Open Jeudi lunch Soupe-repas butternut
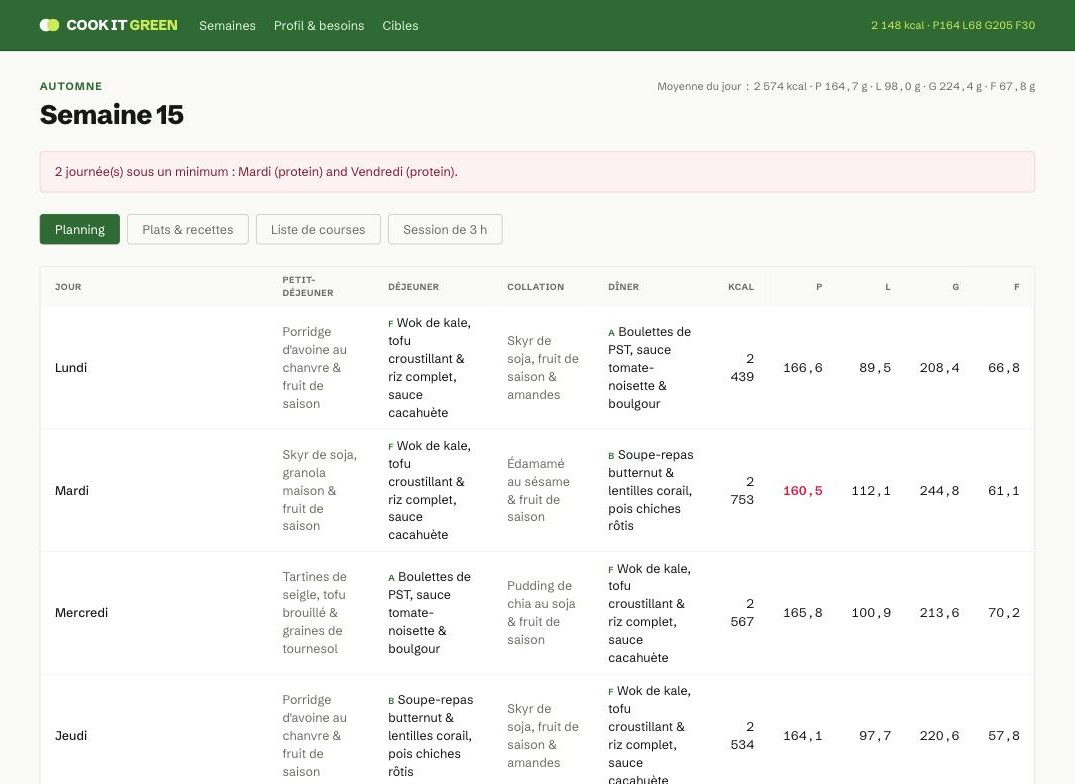 [431, 735]
